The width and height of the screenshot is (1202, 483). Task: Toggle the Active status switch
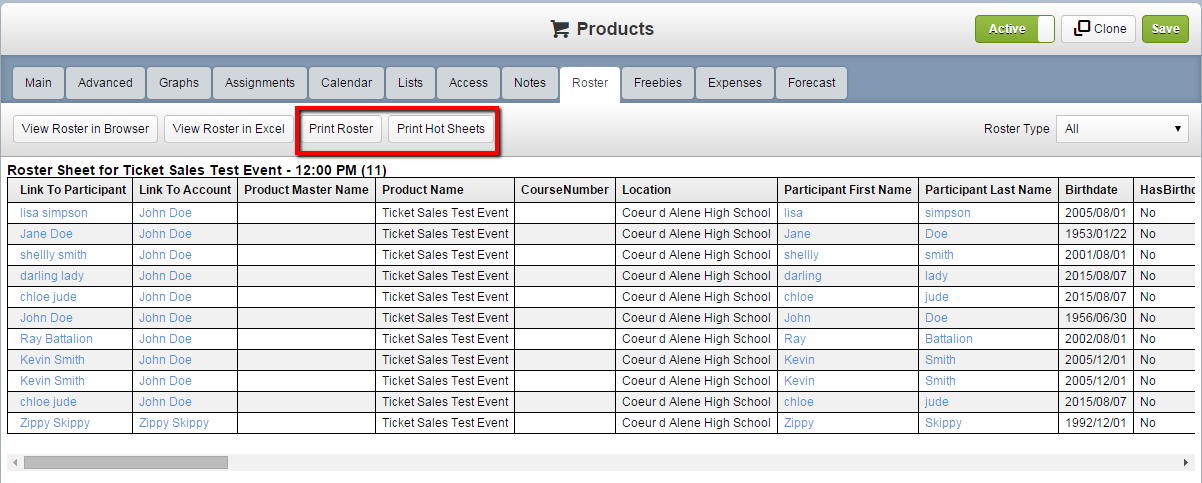click(x=1015, y=29)
